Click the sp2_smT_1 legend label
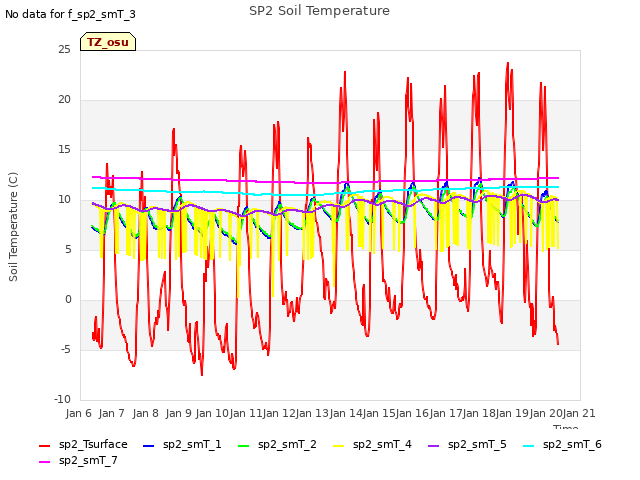Image resolution: width=640 pixels, height=480 pixels. pyautogui.click(x=192, y=444)
